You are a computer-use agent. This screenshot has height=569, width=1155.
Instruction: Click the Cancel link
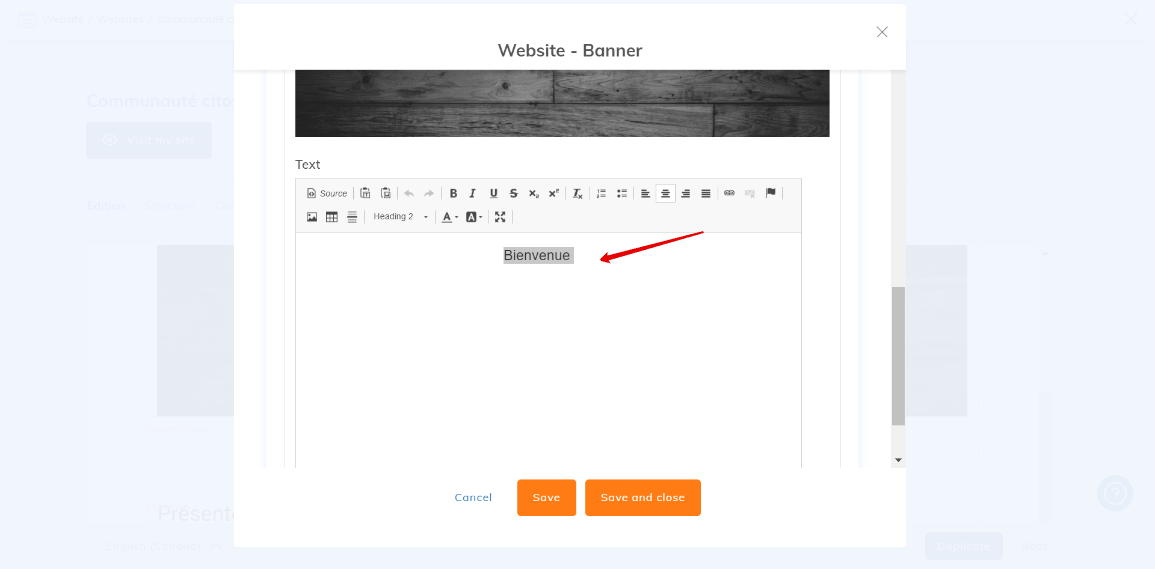coord(473,498)
